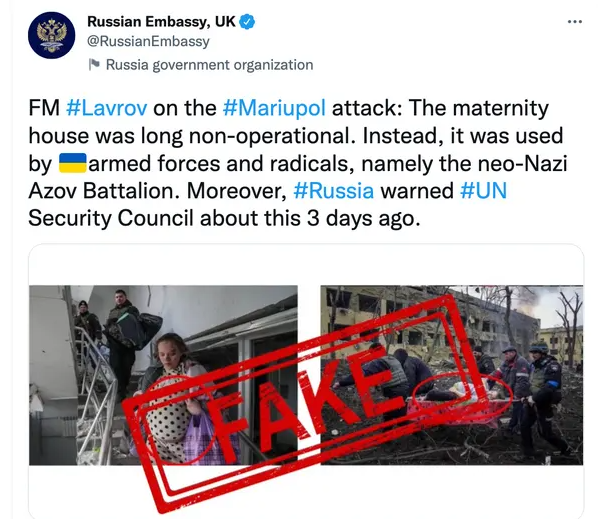The image size is (598, 519).
Task: Click the smoke above the damaged building
Action: (x=534, y=300)
